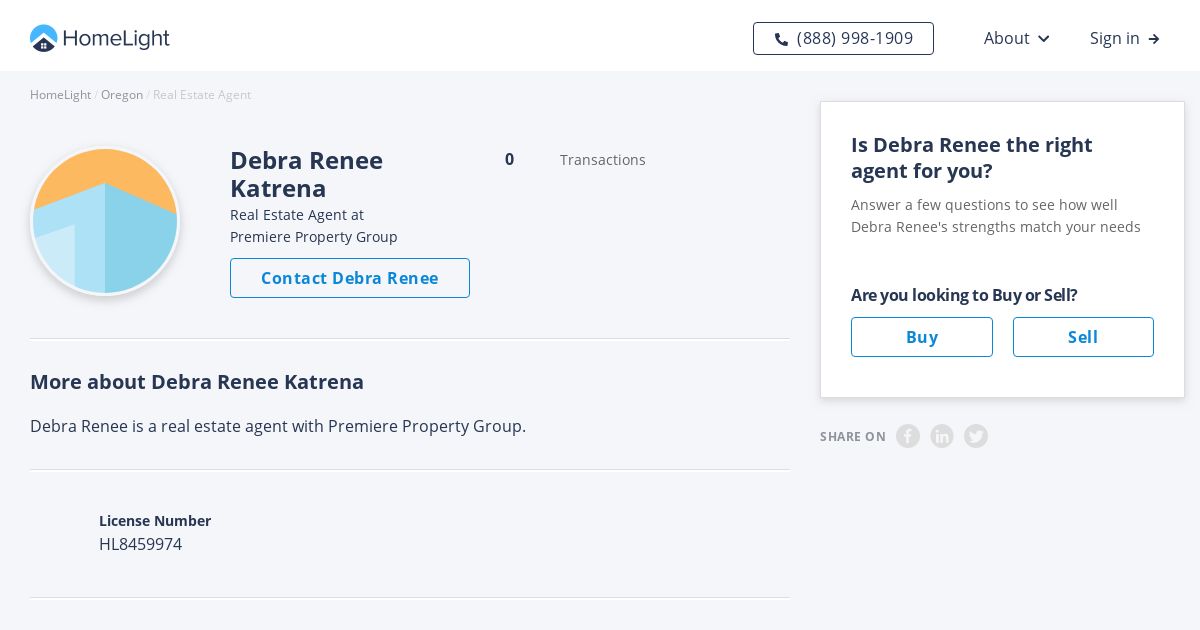Click the phone icon beside the number
This screenshot has height=630, width=1200.
coord(781,39)
